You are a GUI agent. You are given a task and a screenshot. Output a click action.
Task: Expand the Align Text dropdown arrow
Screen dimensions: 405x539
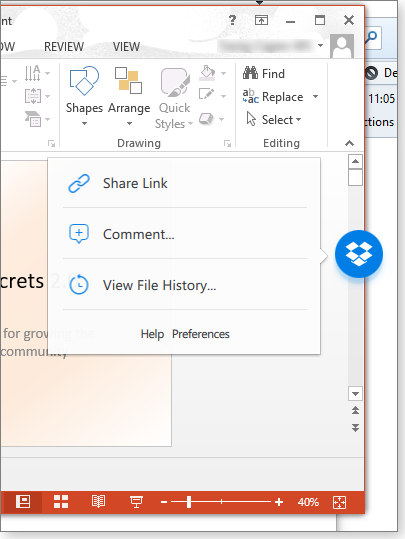coord(47,96)
